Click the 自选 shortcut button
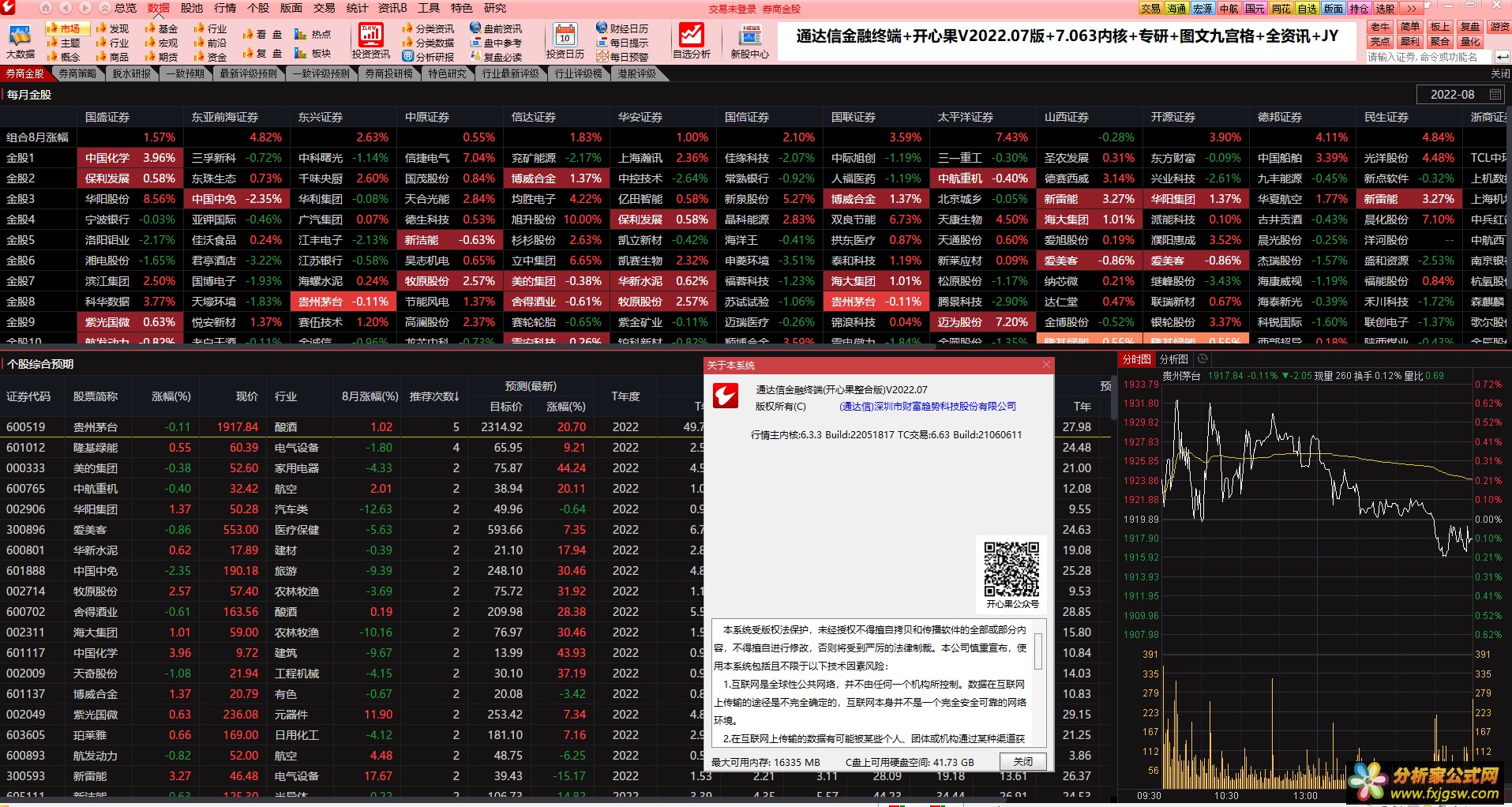 tap(1308, 9)
